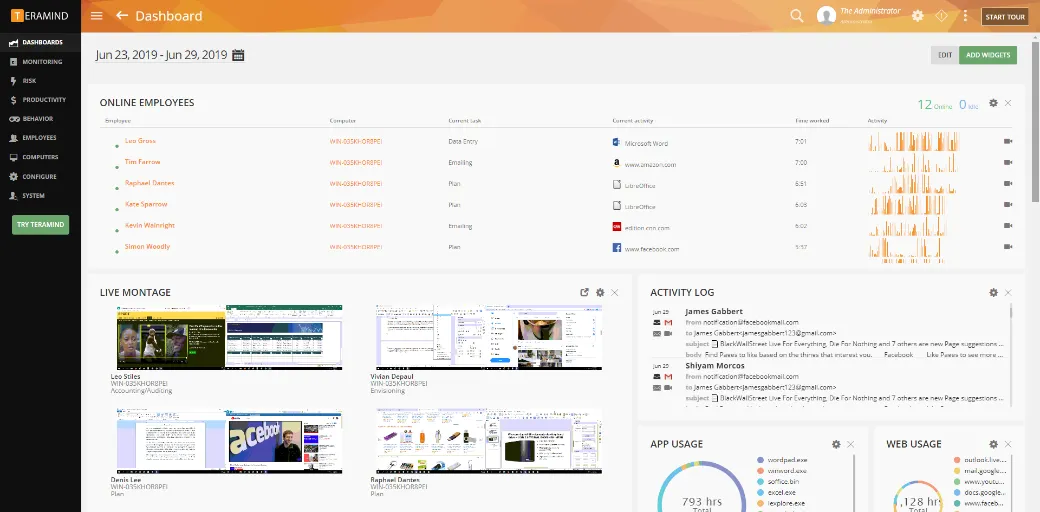
Task: Click the wordpad.exe legend color dot
Action: click(x=760, y=460)
